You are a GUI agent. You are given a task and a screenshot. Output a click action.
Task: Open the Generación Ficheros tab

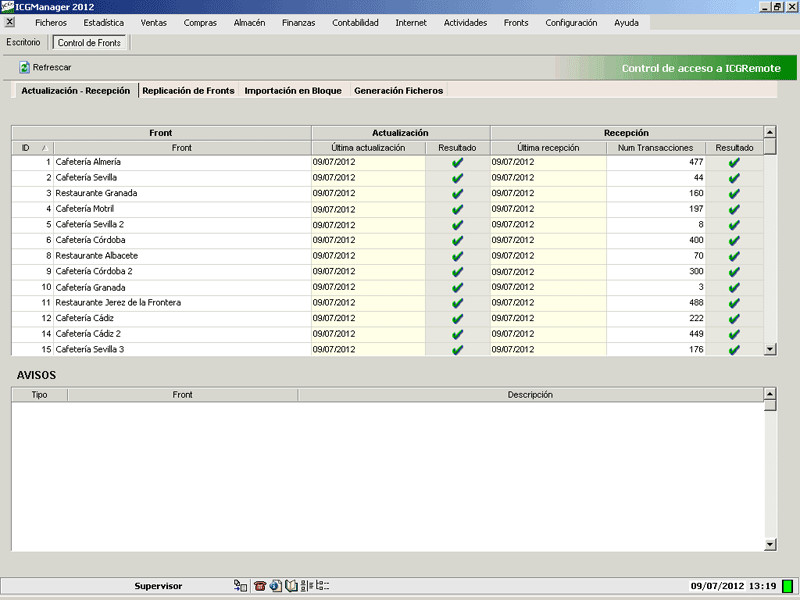click(398, 90)
